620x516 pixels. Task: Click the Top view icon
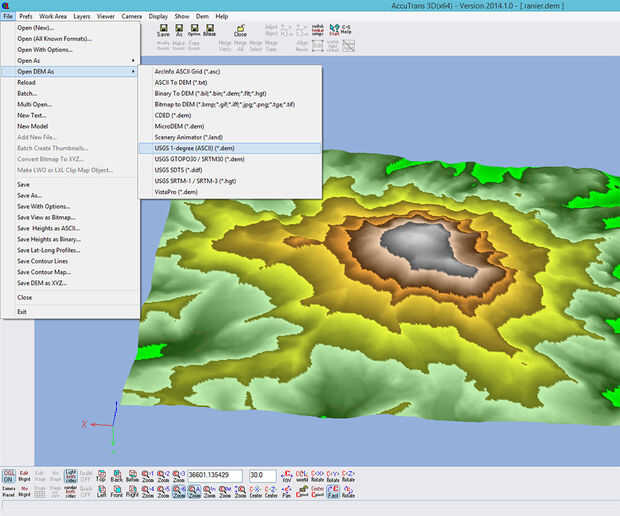tap(102, 476)
